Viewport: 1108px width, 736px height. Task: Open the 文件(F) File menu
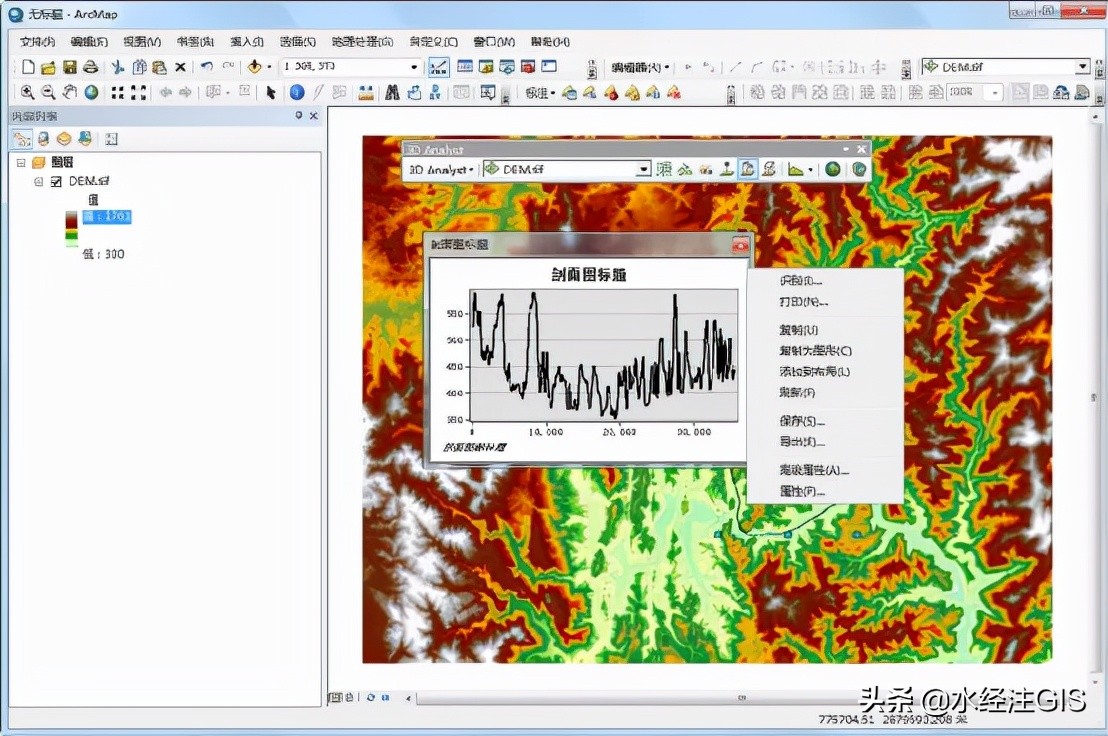[37, 42]
